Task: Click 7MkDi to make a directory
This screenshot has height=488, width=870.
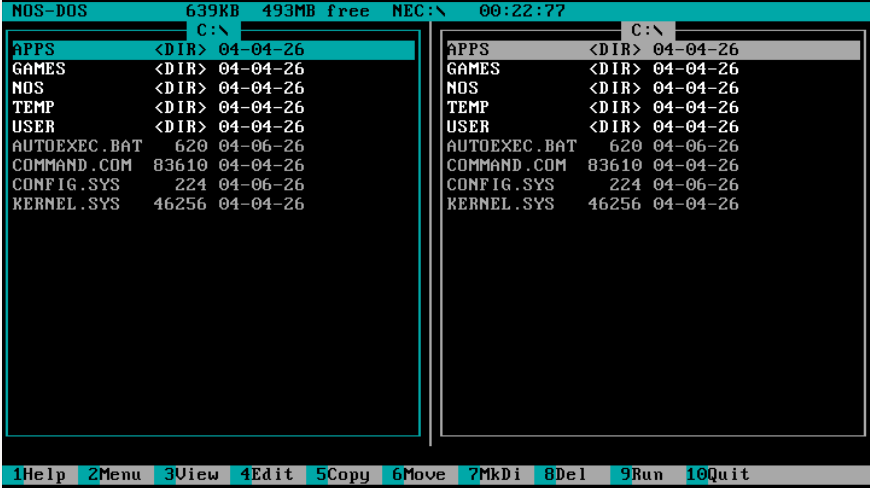Action: [495, 475]
